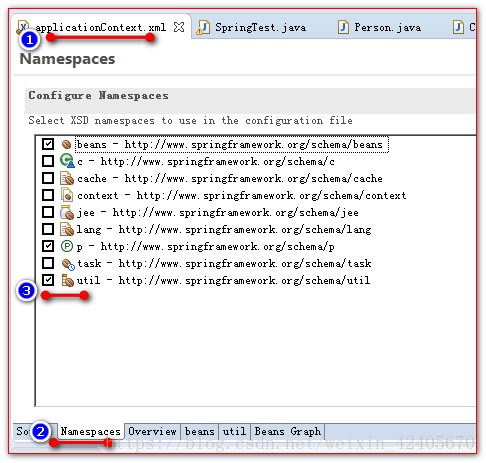The height and width of the screenshot is (463, 486).
Task: Select the jee schema URL row text
Action: coord(218,213)
